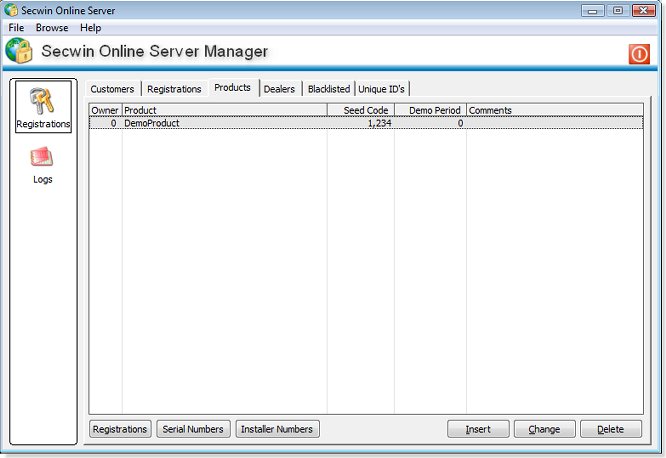The image size is (666, 458).
Task: Switch to the Customers tab
Action: (x=112, y=89)
